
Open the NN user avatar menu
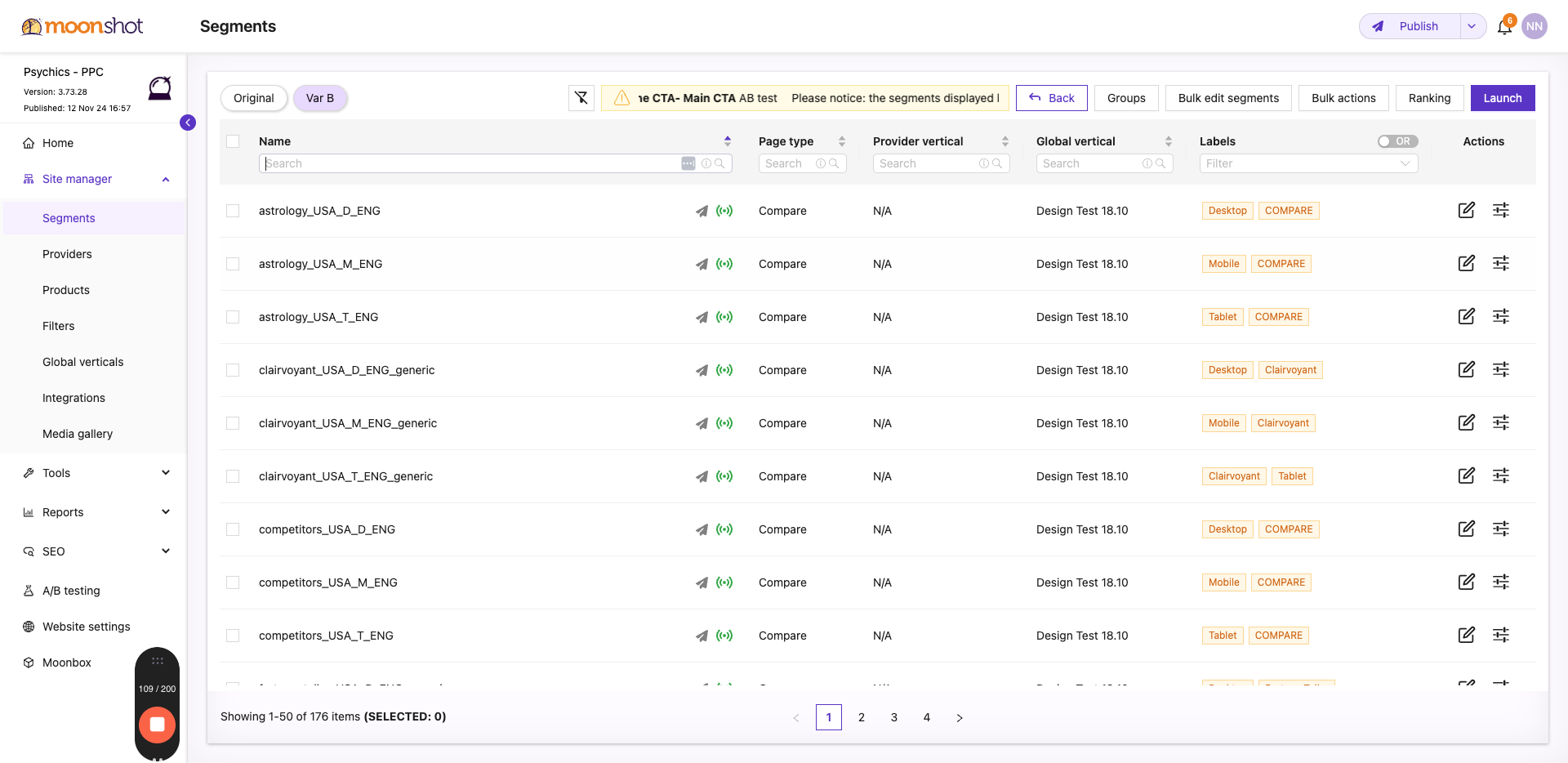(x=1535, y=26)
